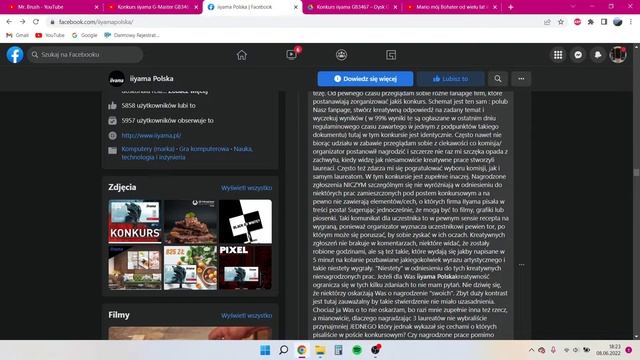Screen dimensions: 640x360
Task: Open the page three-dots options button
Action: [521, 79]
